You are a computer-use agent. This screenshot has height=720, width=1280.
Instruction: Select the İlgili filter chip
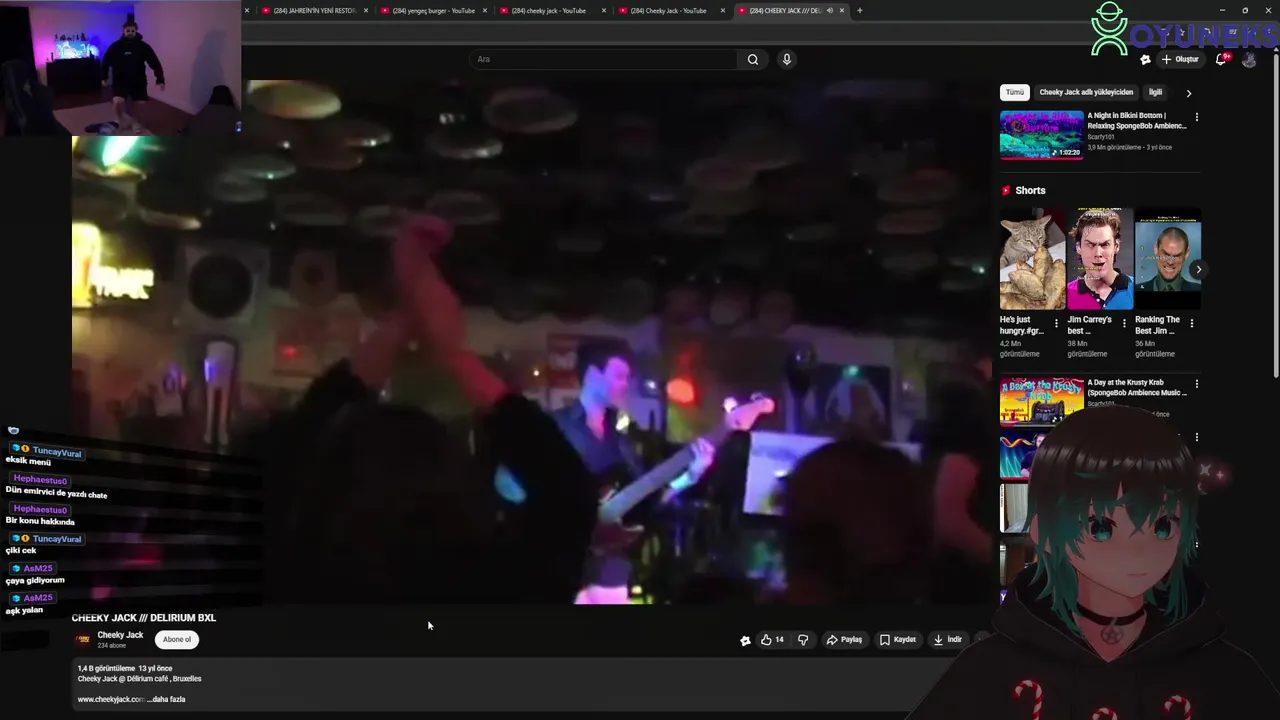coord(1155,92)
